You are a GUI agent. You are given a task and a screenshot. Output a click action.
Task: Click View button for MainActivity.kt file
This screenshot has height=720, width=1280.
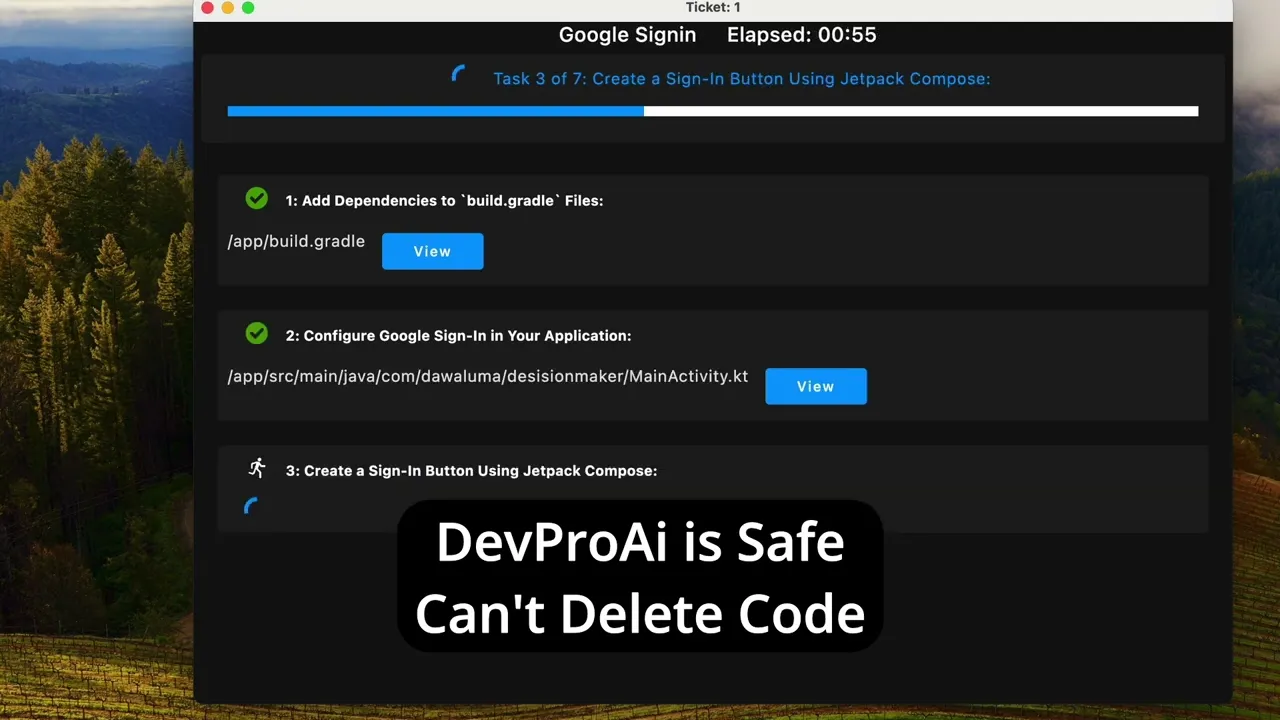pos(816,386)
